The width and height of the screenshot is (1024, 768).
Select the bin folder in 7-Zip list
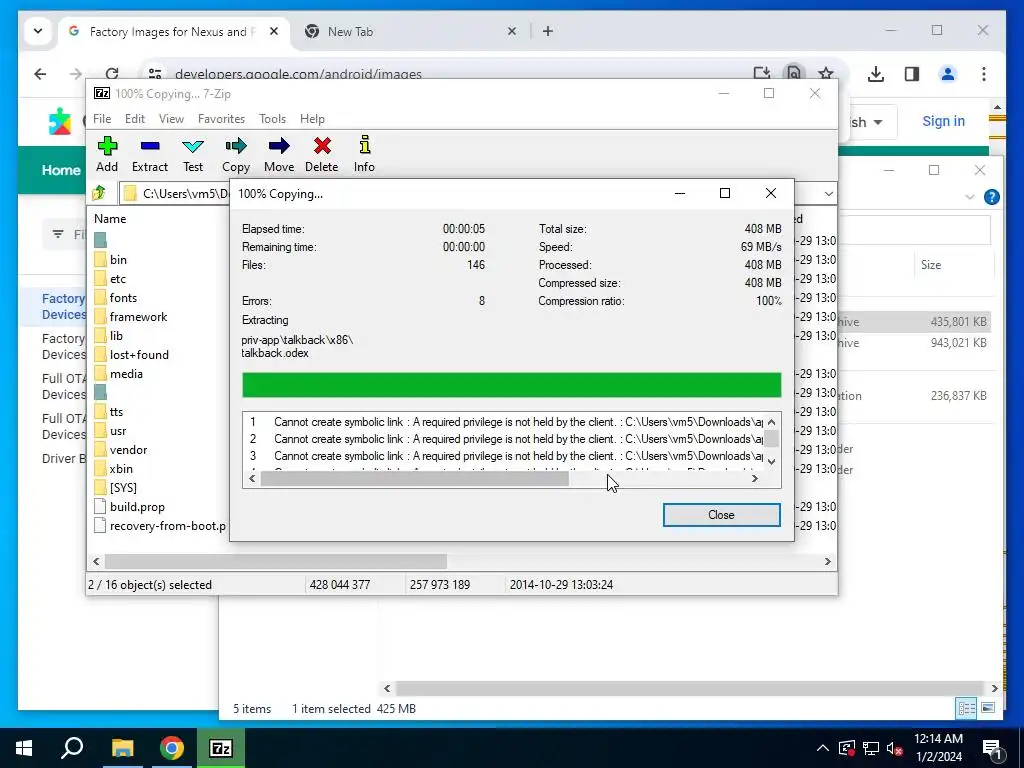click(x=118, y=259)
